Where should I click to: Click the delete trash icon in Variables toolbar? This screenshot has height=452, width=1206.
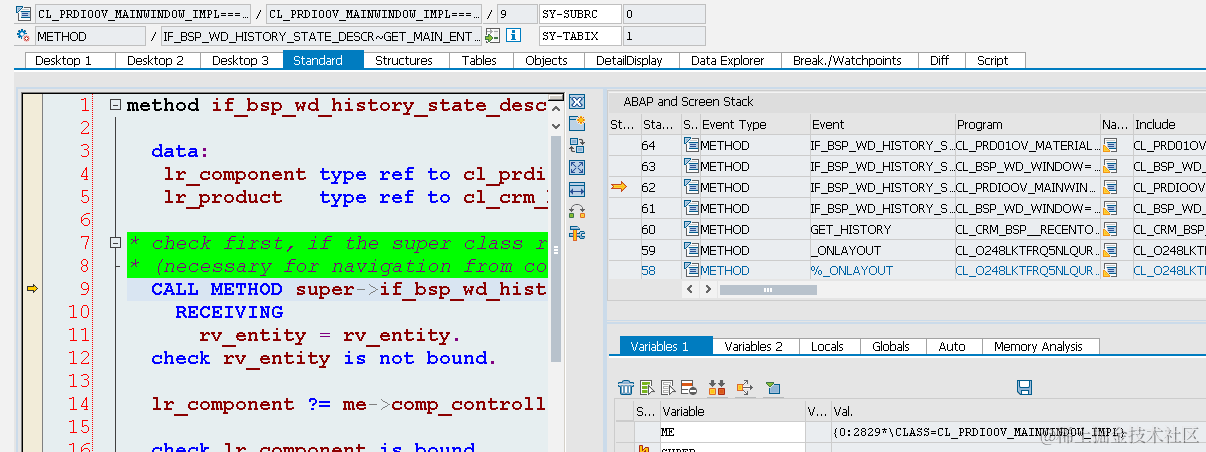point(626,388)
